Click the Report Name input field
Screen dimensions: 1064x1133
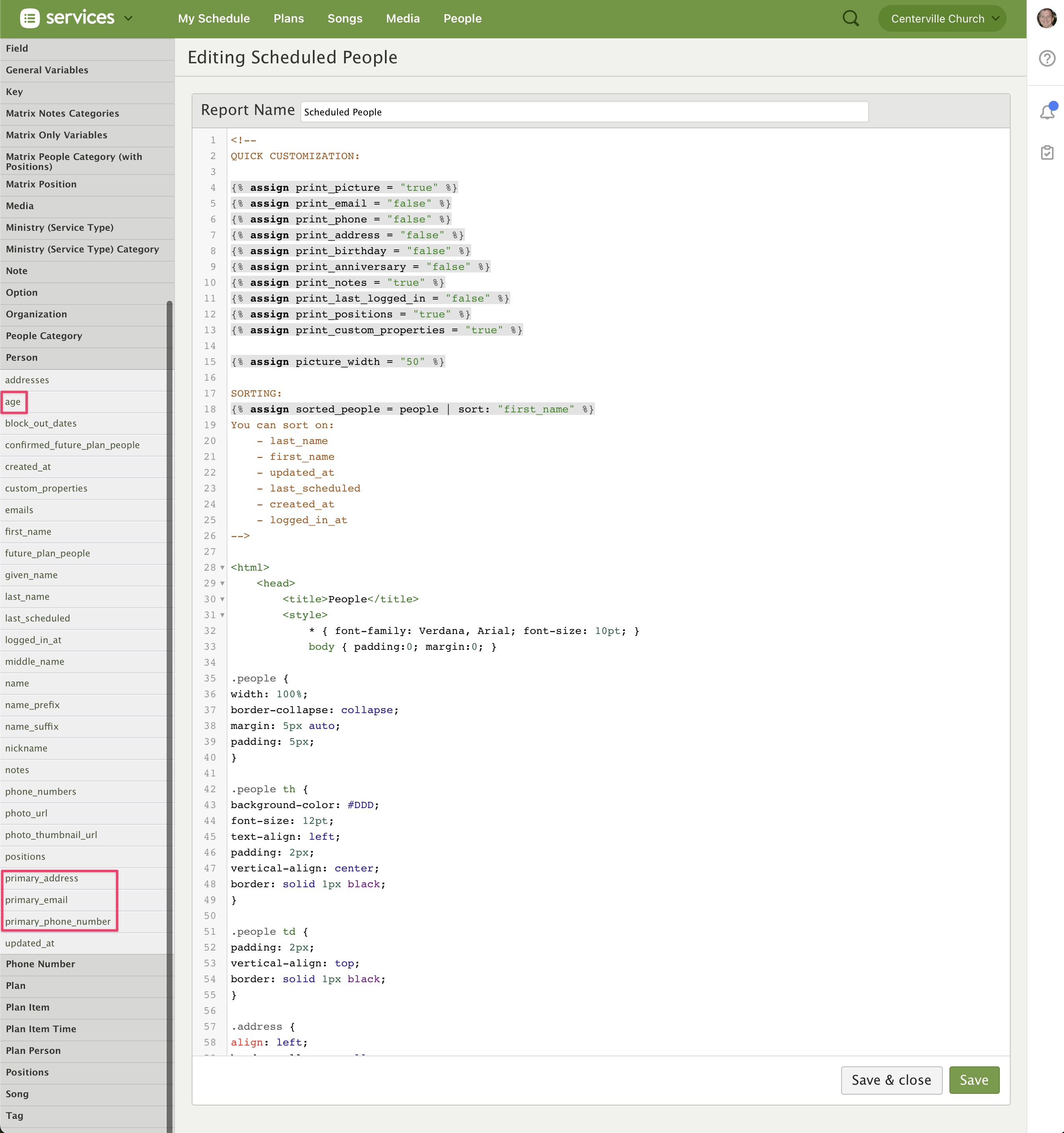[584, 112]
